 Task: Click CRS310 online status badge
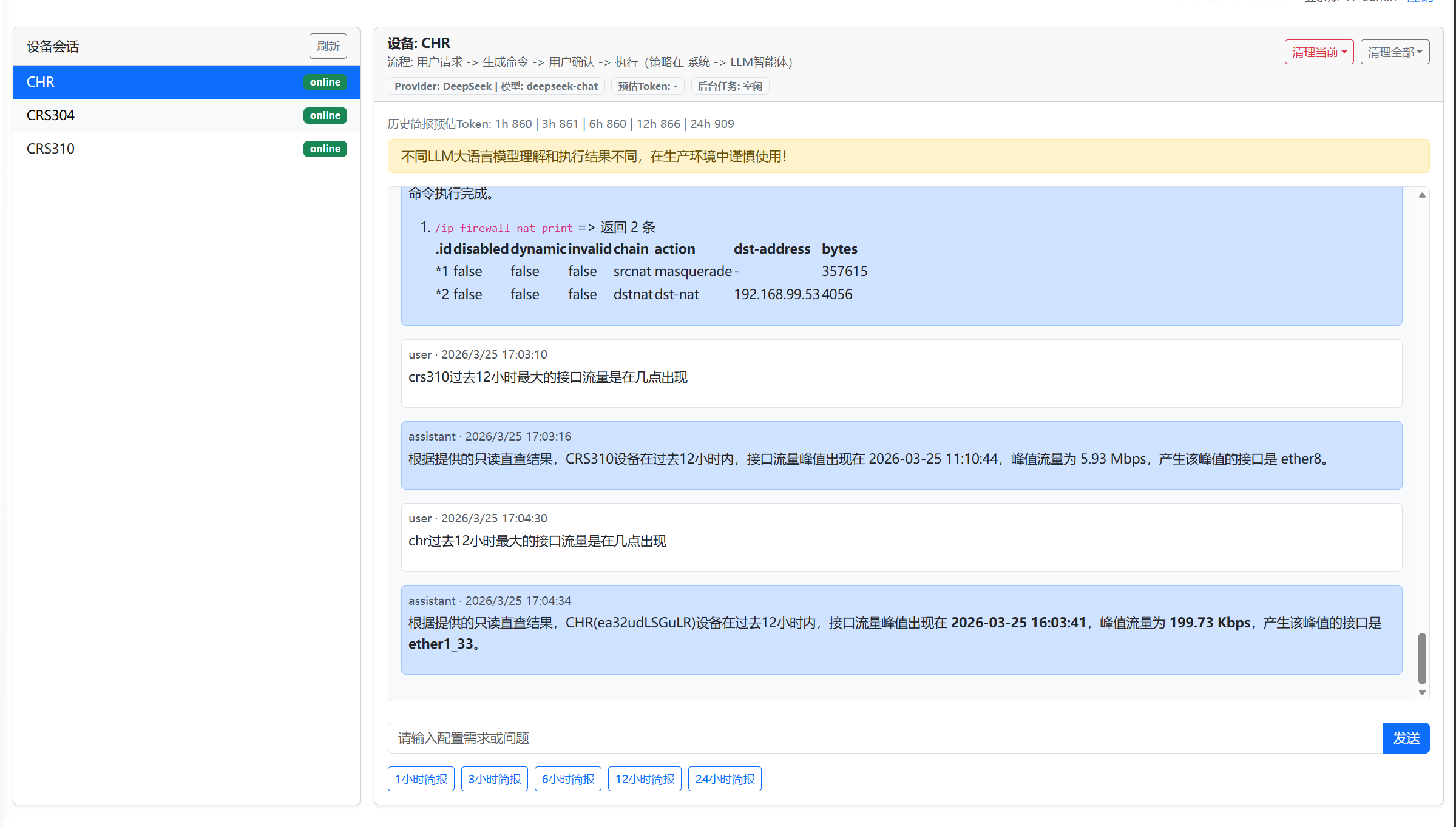[325, 149]
